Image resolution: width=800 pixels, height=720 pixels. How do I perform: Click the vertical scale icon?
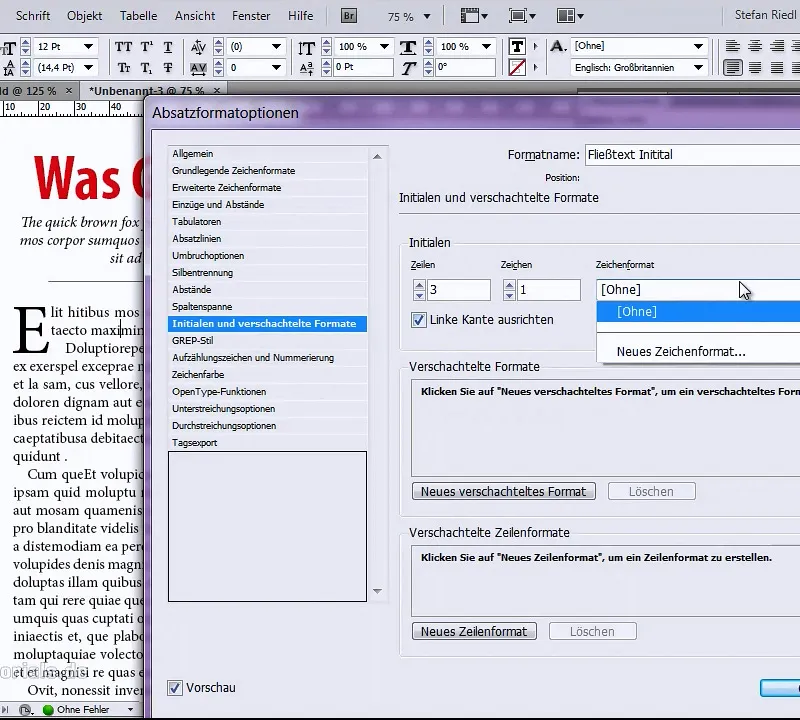306,47
